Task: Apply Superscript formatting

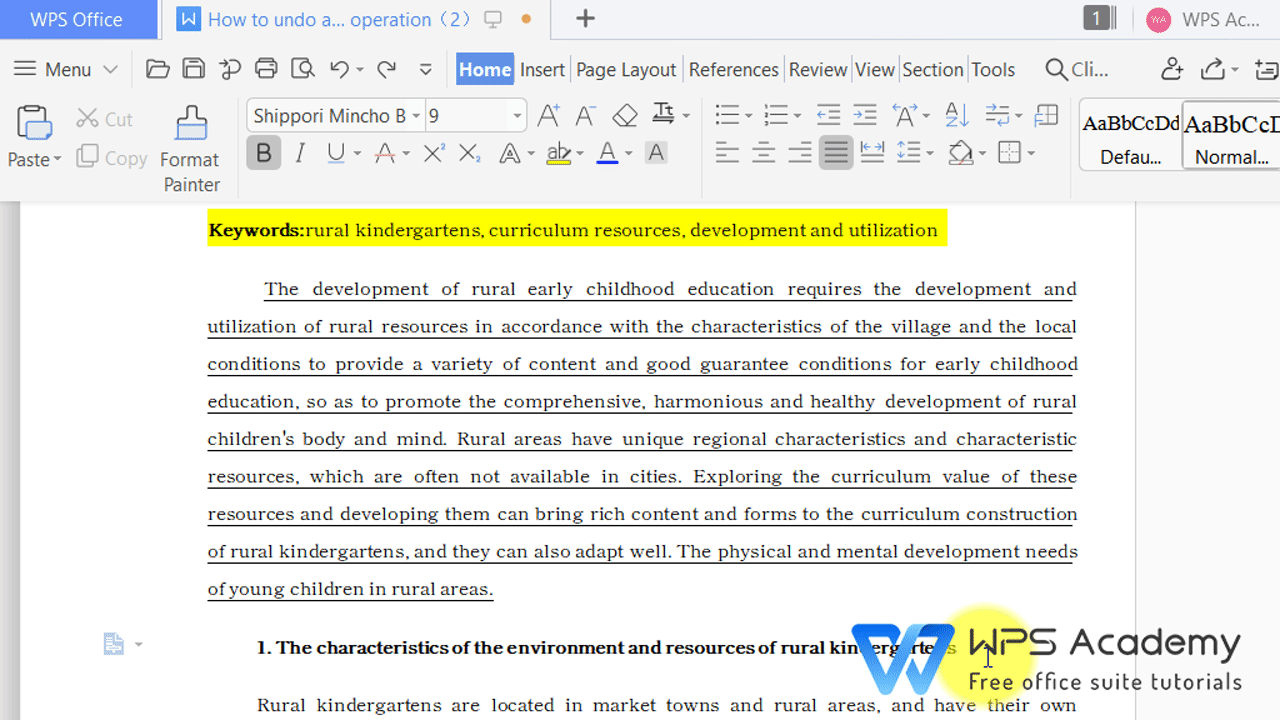Action: pyautogui.click(x=434, y=152)
